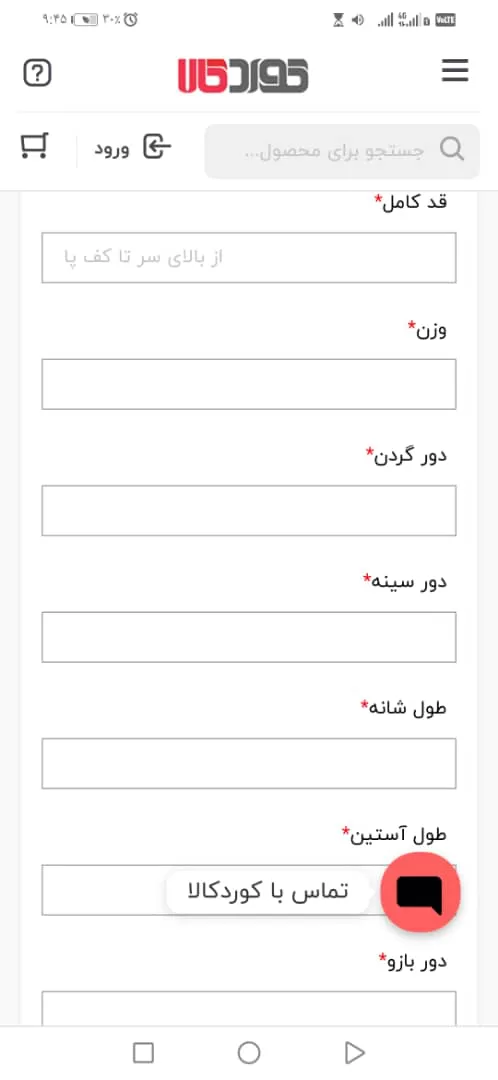Click the طول شانه shoulder input
Screen dimensions: 498x1080
[x=249, y=763]
